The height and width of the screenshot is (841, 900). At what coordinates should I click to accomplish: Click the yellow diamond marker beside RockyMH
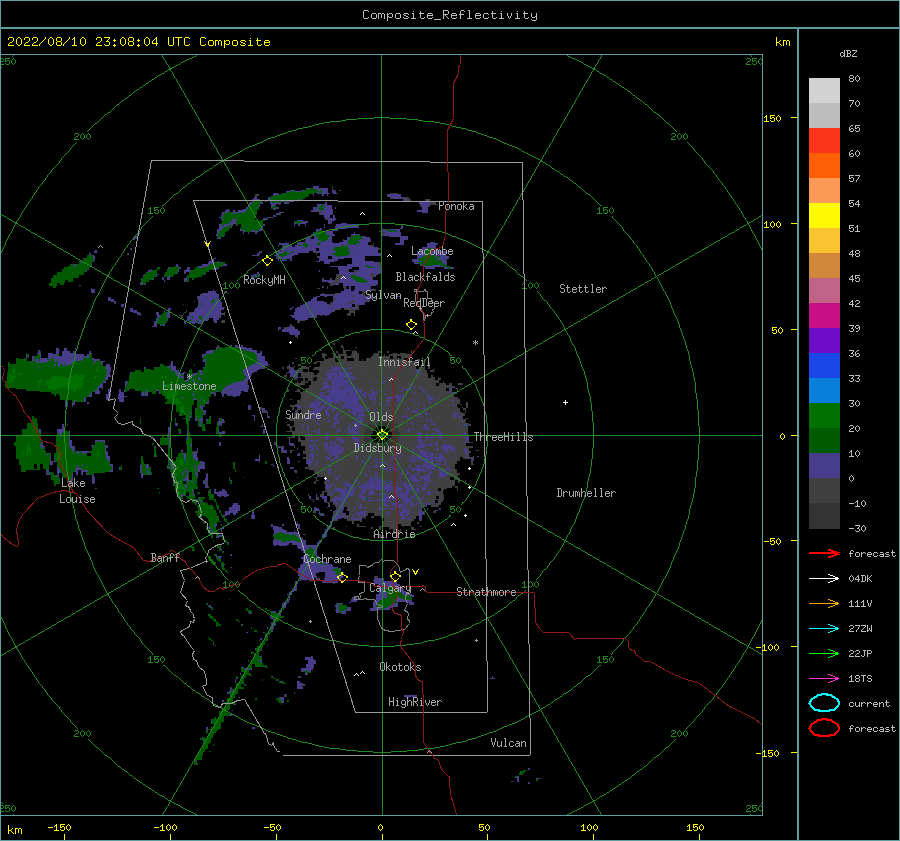267,261
